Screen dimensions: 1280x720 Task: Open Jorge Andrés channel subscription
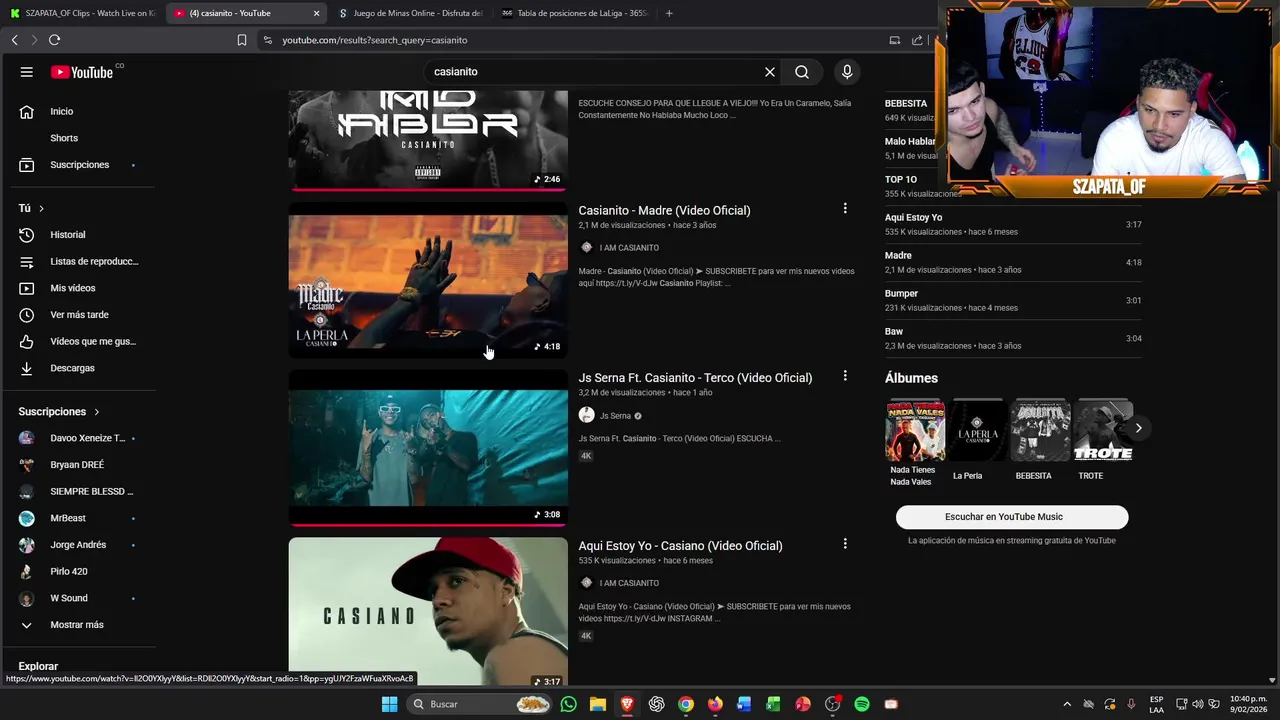[x=80, y=545]
